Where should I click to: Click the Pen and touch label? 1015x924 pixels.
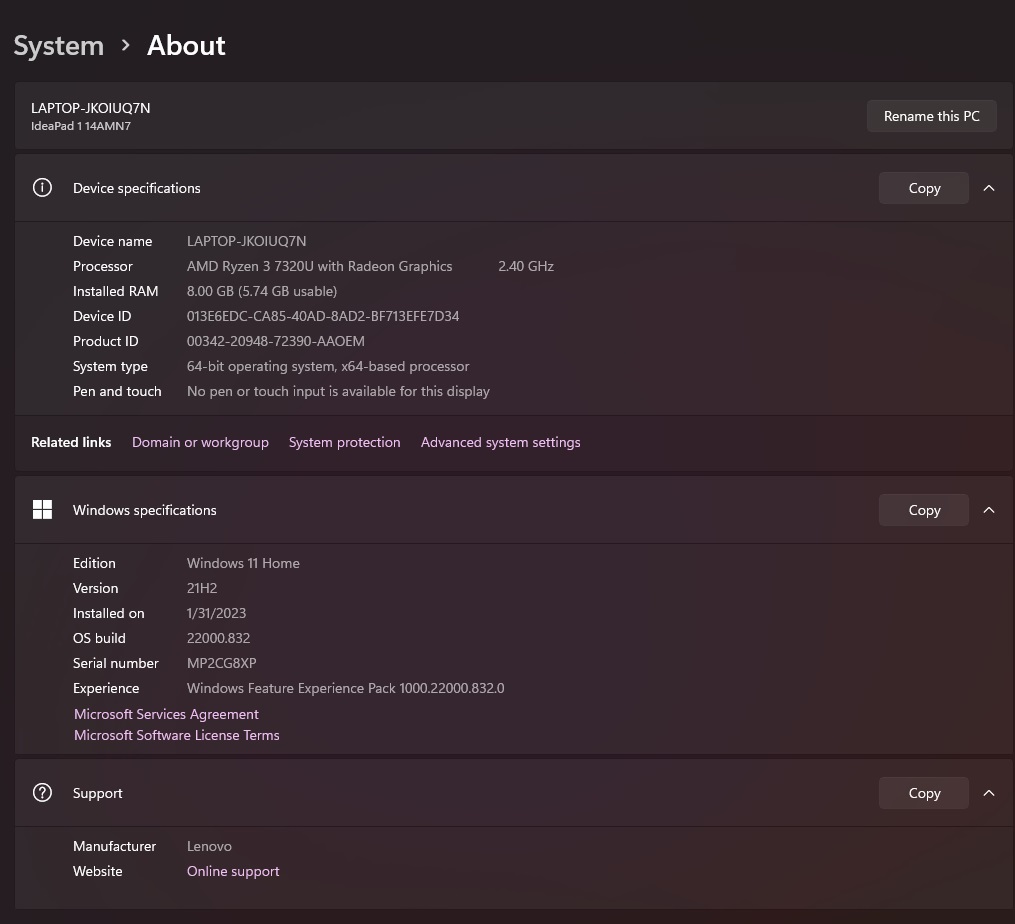click(117, 391)
